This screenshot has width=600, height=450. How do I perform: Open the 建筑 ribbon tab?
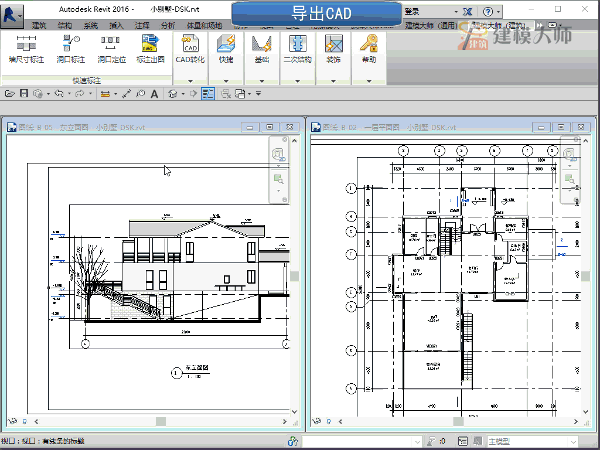tap(39, 25)
